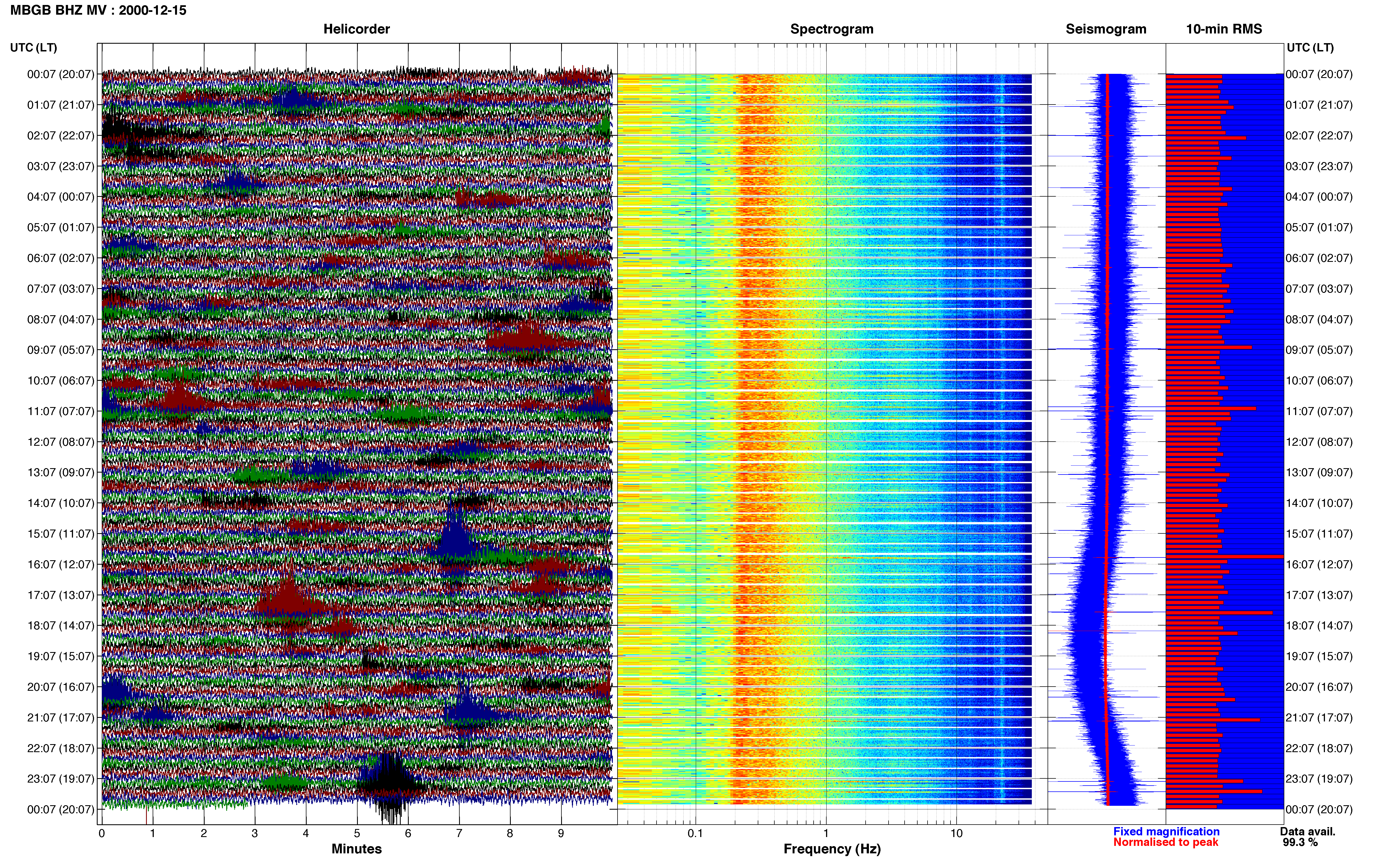This screenshot has width=1388, height=868.
Task: Click the left UTC (LT) axis label
Action: (x=34, y=48)
